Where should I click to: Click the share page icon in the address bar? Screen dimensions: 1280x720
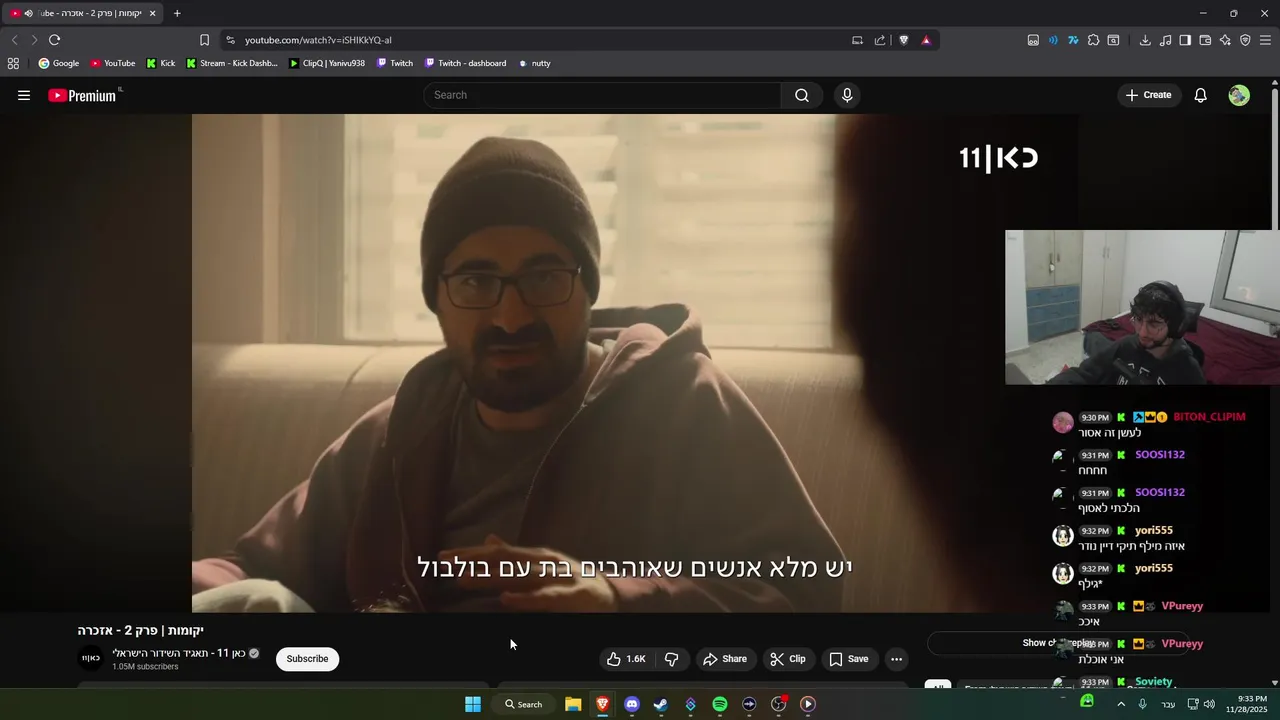tap(880, 40)
